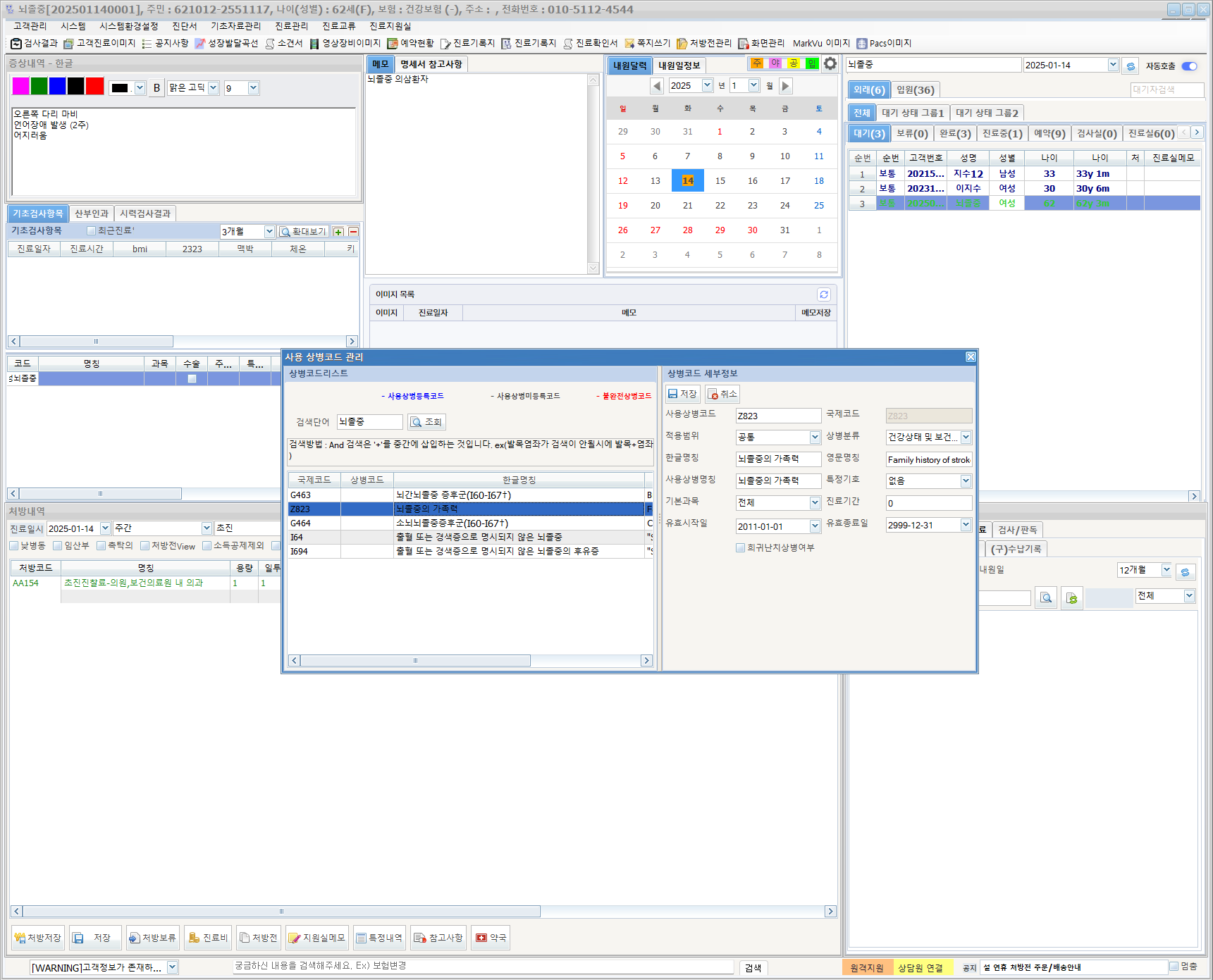This screenshot has width=1213, height=980.
Task: Click the calendar settings gear icon
Action: (830, 64)
